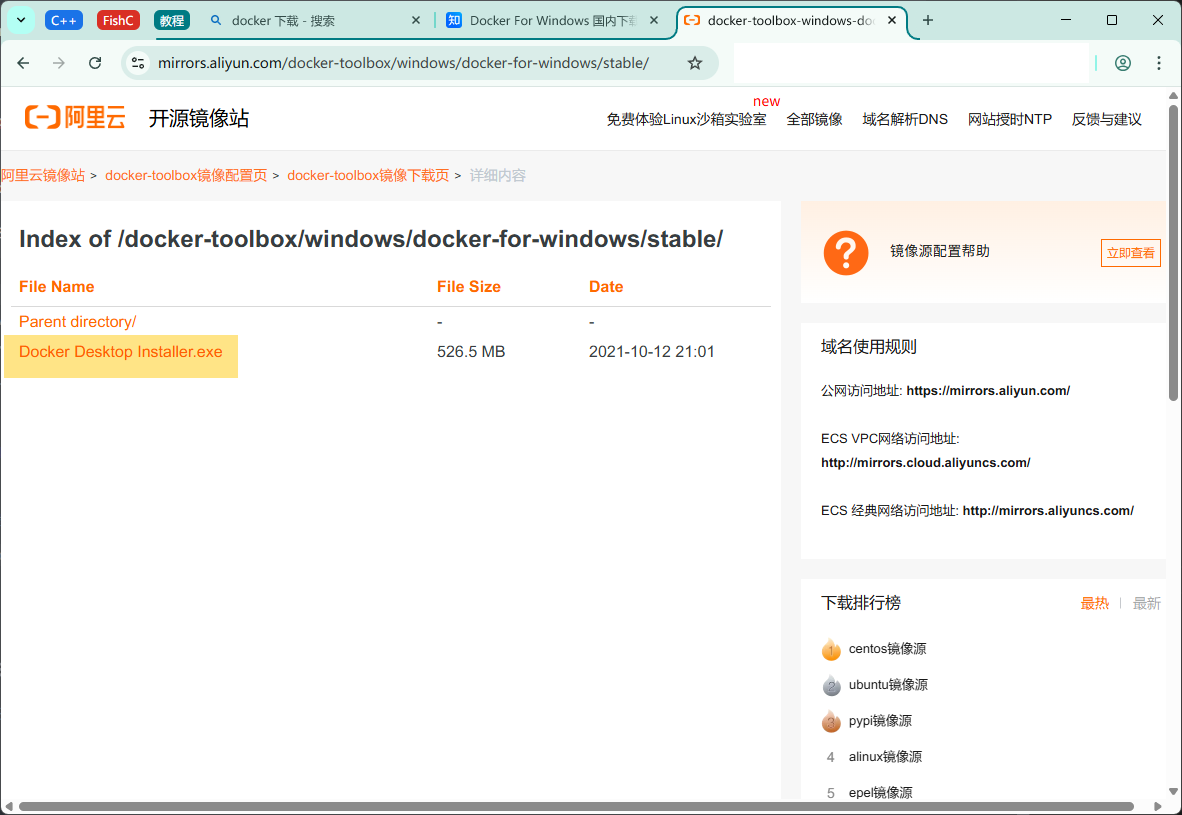Click the File Size column header
This screenshot has height=815, width=1182.
[469, 286]
